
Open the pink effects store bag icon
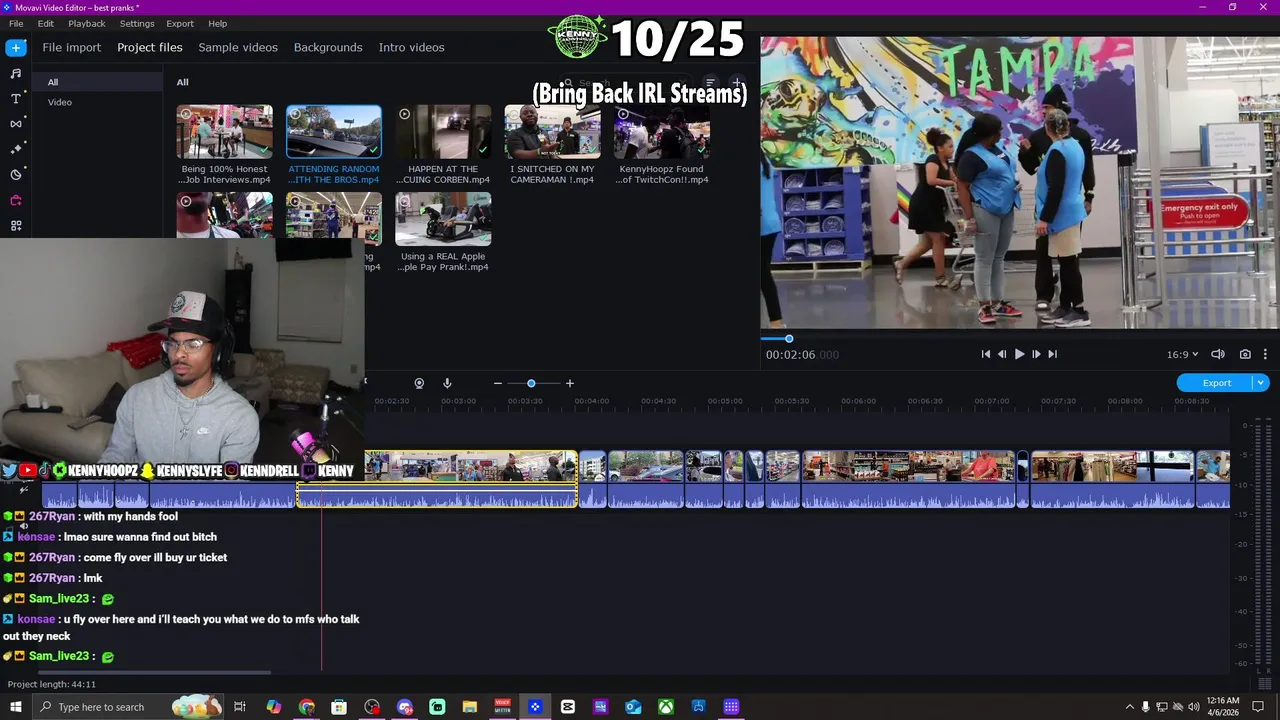(16, 200)
